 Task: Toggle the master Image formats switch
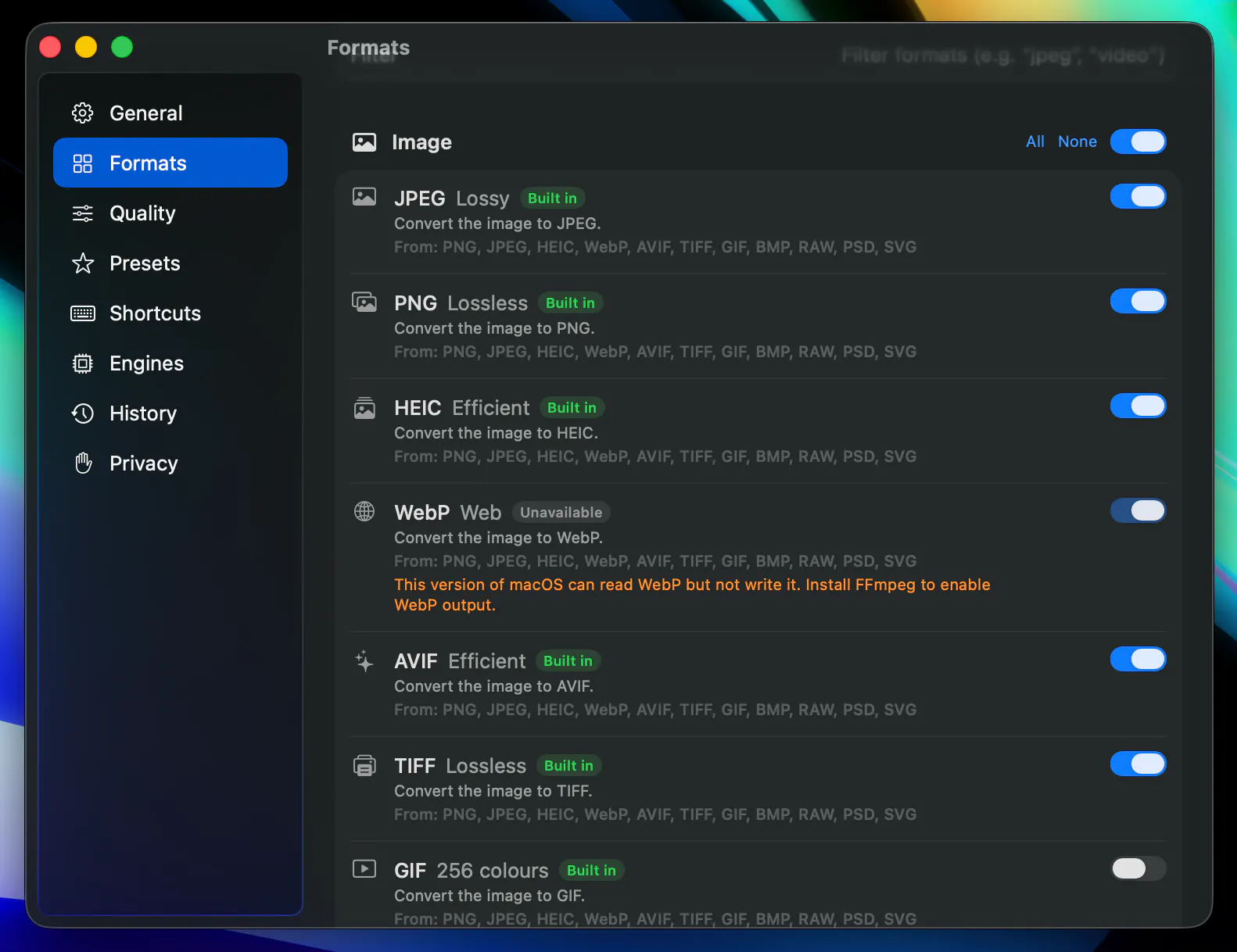click(1138, 141)
